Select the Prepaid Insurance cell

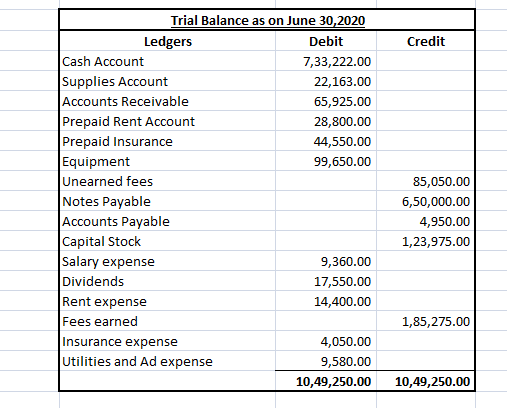tap(168, 141)
